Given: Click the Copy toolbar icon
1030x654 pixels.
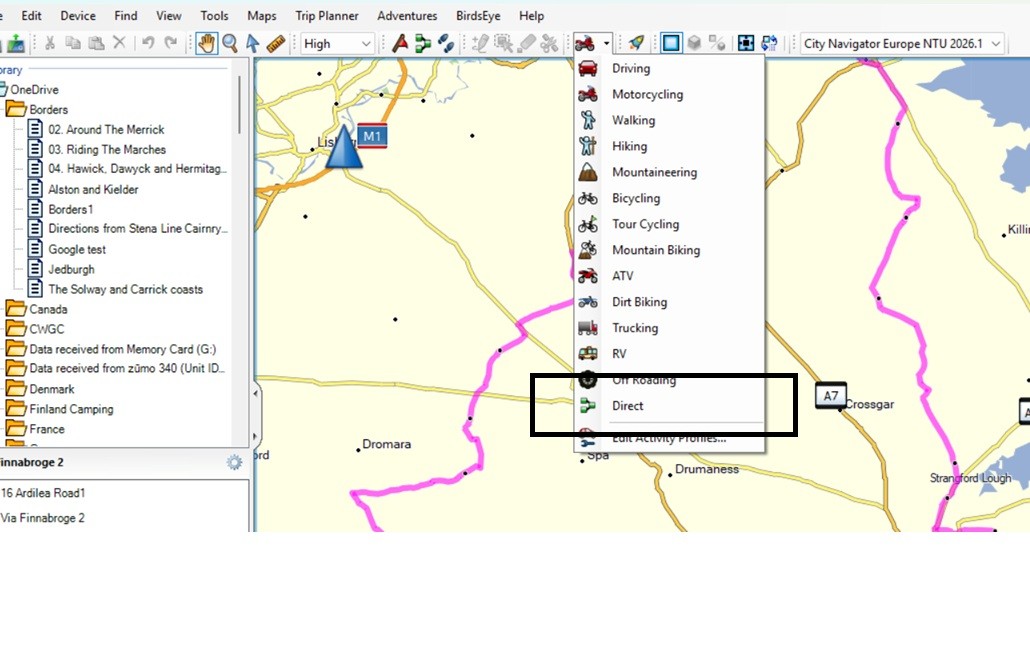Looking at the screenshot, I should coord(73,43).
